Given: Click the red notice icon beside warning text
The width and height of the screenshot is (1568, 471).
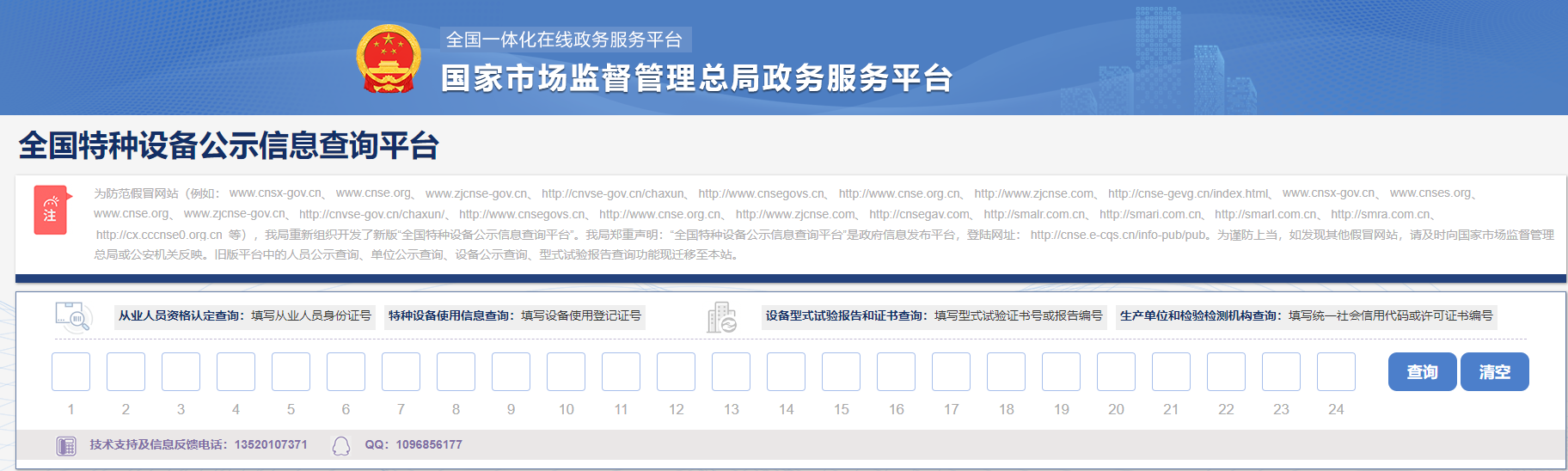Looking at the screenshot, I should [x=50, y=210].
